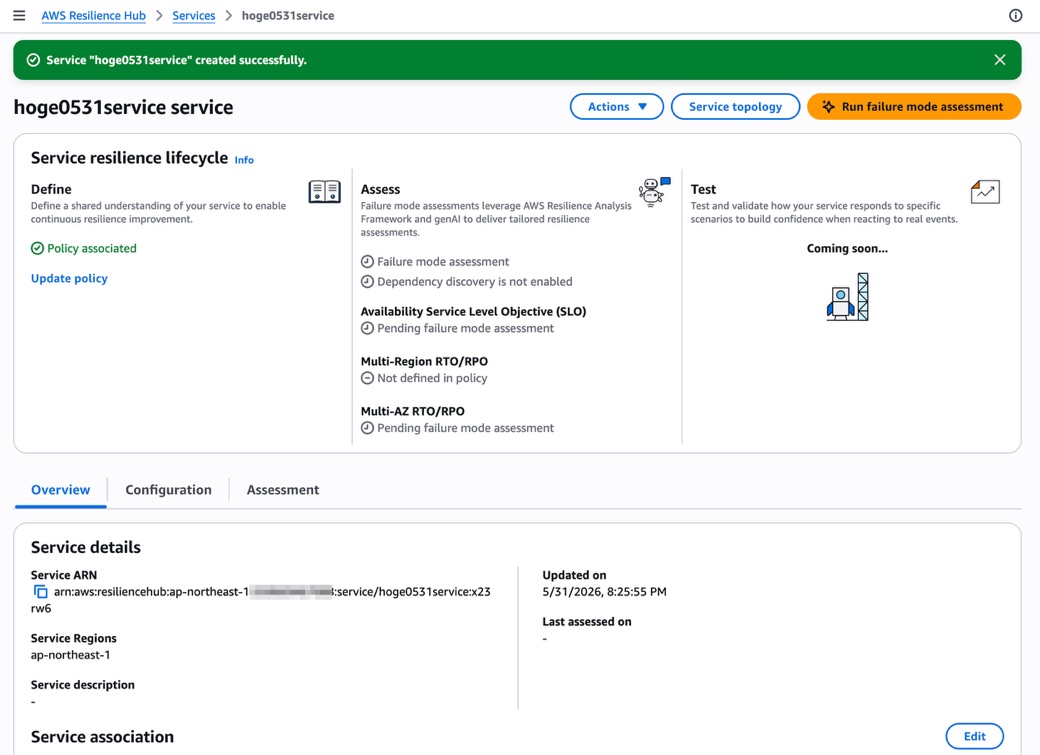Screen dimensions: 1040x755
Task: Click the clock icon beside Dependency discovery
Action: 367,281
